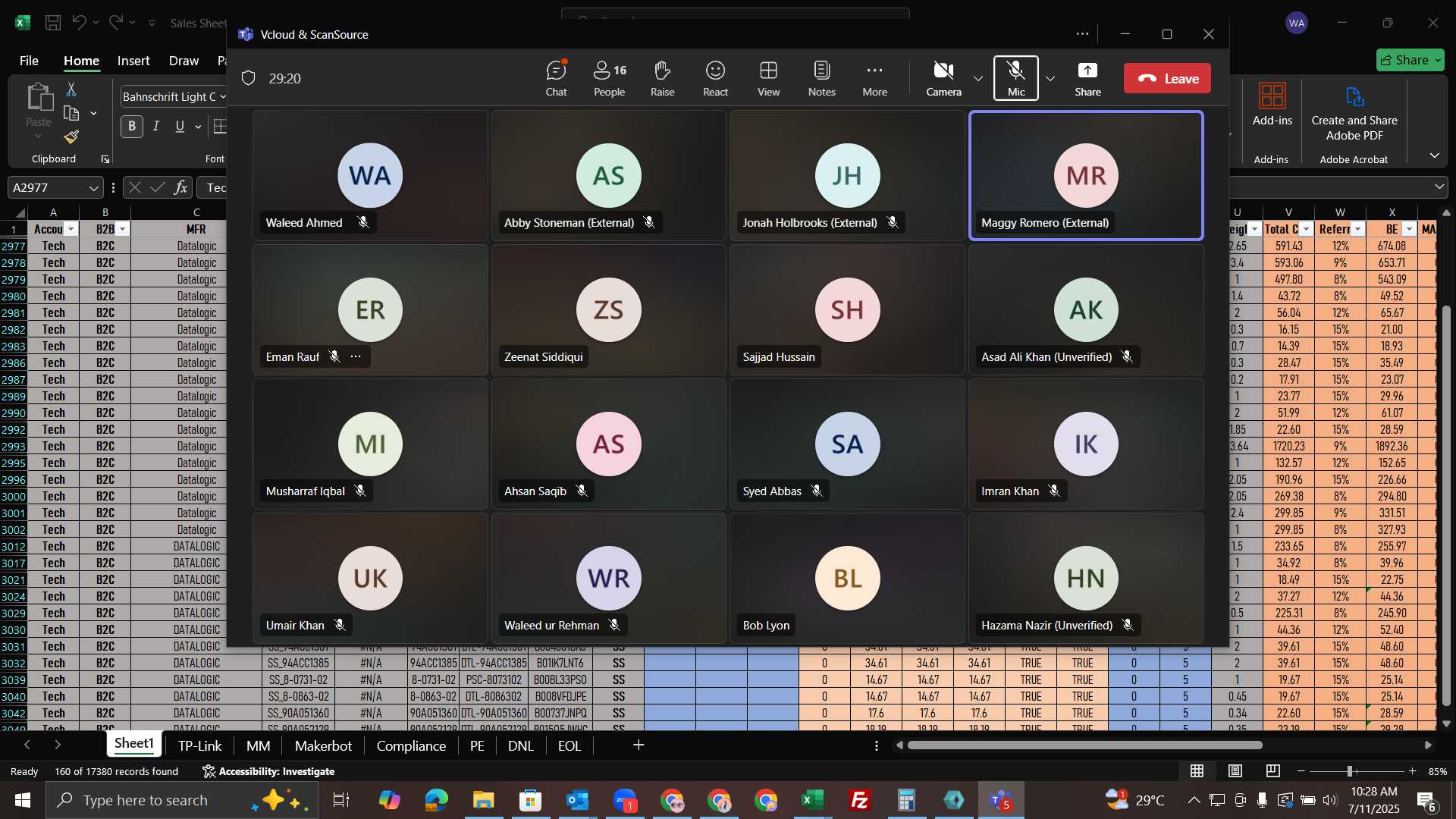
Task: Open the Undo history dropdown arrow
Action: [x=96, y=23]
